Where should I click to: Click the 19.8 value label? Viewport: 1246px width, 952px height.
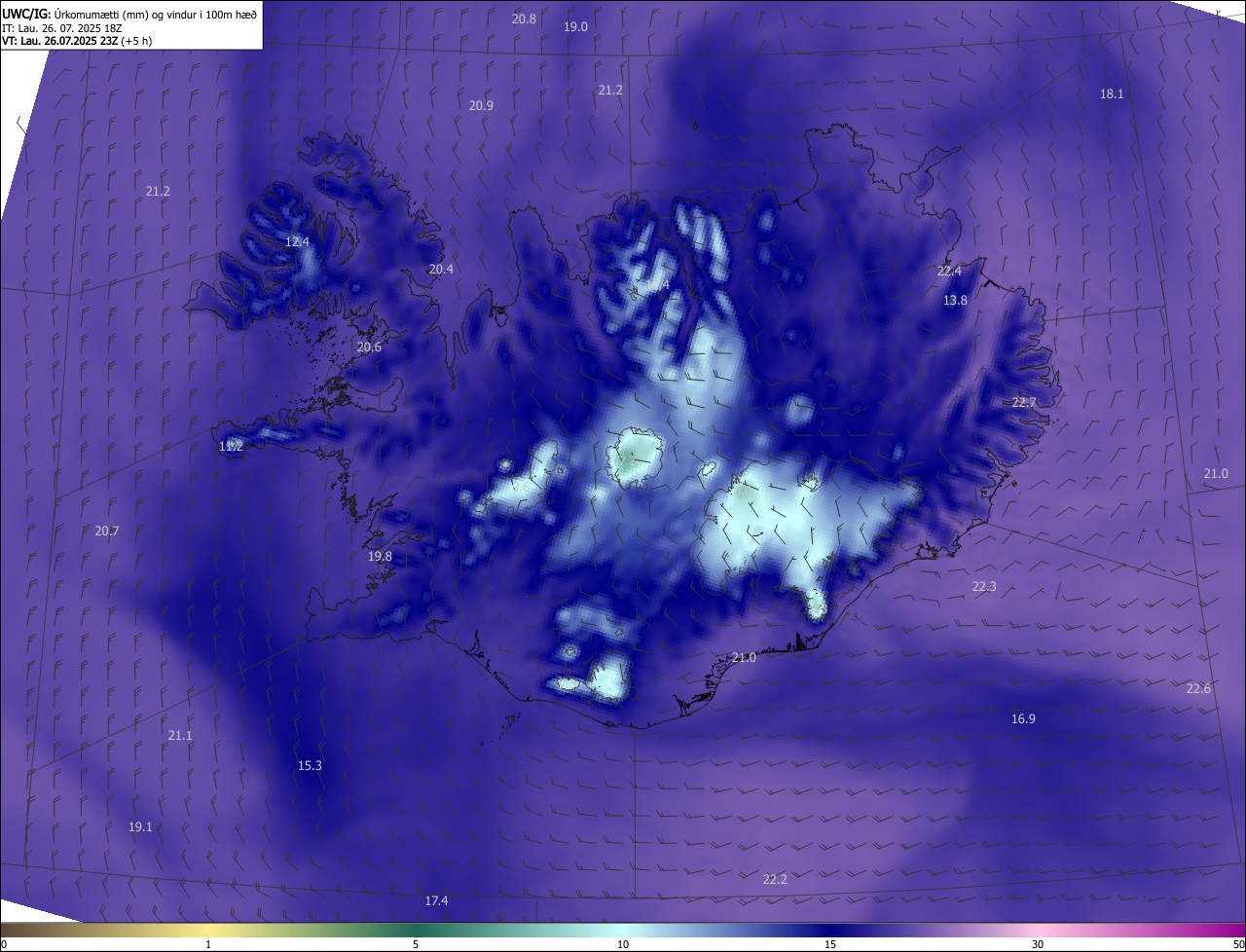380,557
